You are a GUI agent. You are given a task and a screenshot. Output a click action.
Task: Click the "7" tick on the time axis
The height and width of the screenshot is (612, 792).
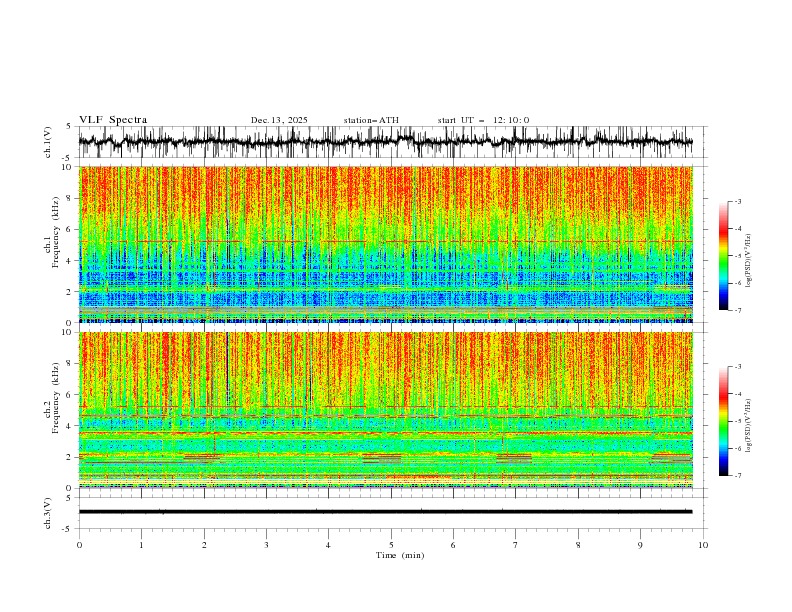pos(516,545)
